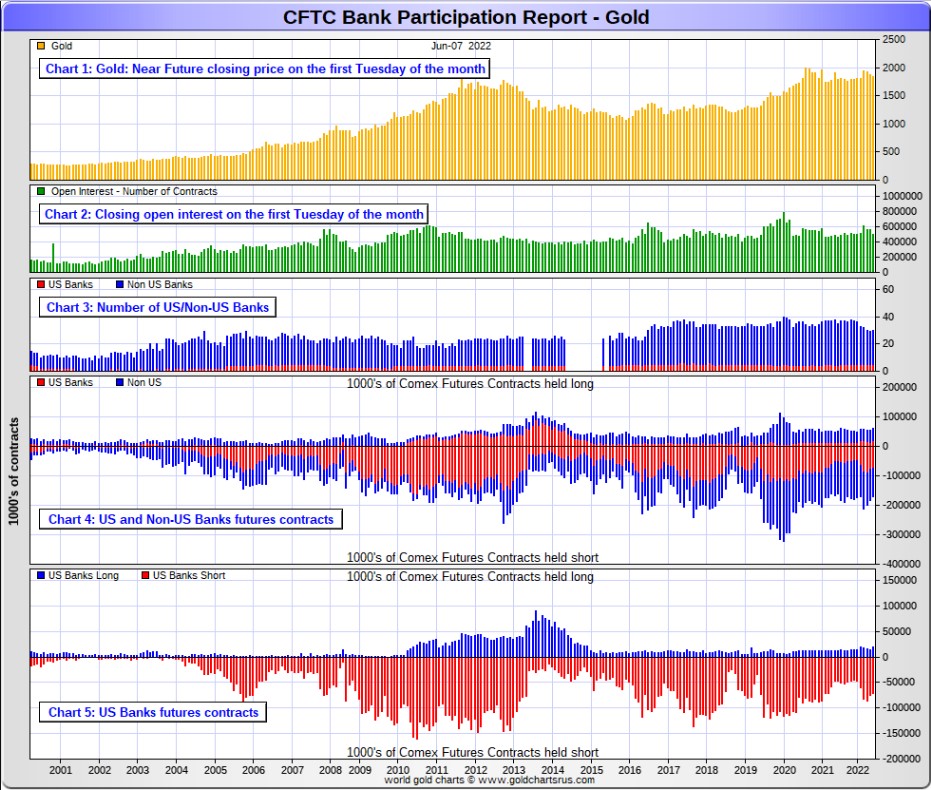Click the red US Banks marker in Chart 4 legend
931x790 pixels.
point(40,382)
